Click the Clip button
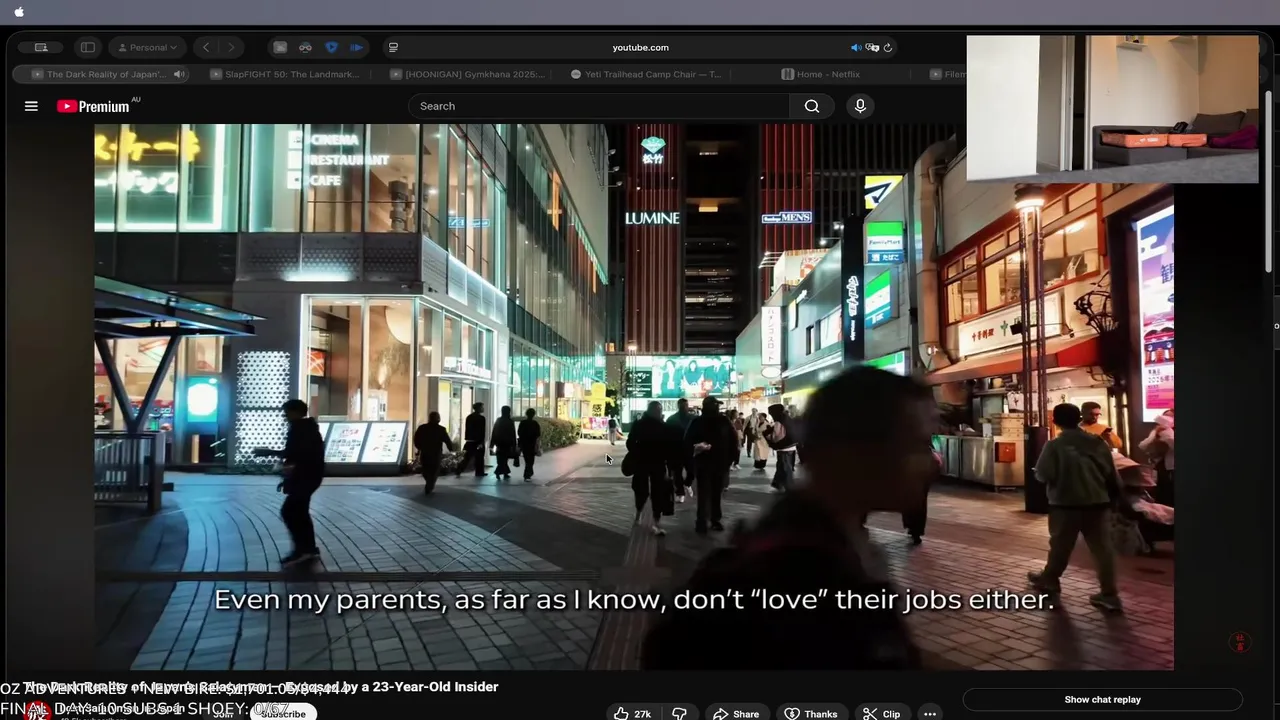This screenshot has width=1280, height=720. (x=881, y=714)
